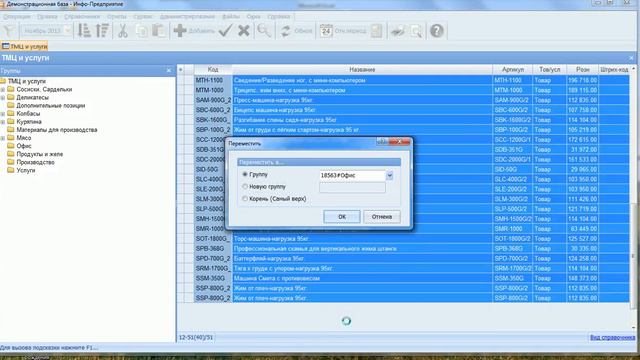
Task: Click the Артикул column header
Action: point(513,70)
